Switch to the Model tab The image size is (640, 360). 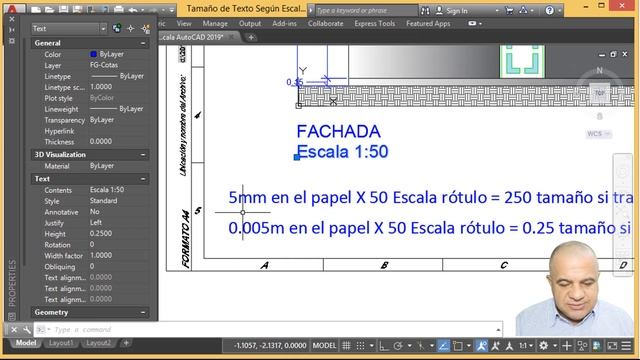26,343
